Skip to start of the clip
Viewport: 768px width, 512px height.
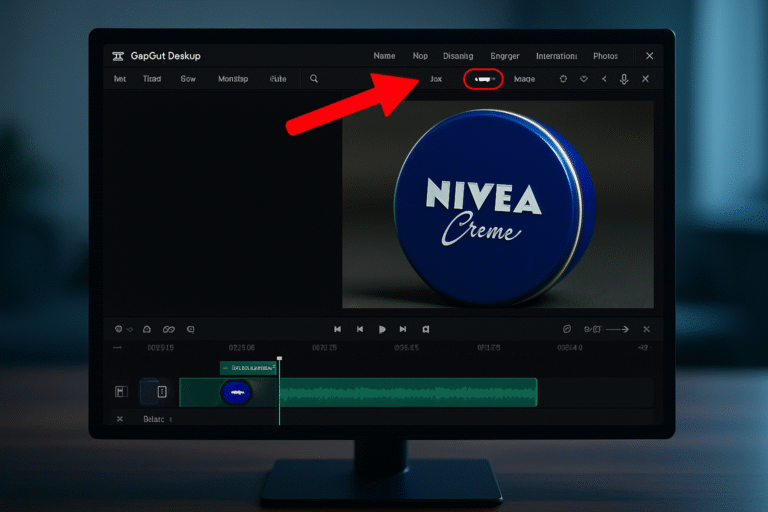pyautogui.click(x=337, y=329)
